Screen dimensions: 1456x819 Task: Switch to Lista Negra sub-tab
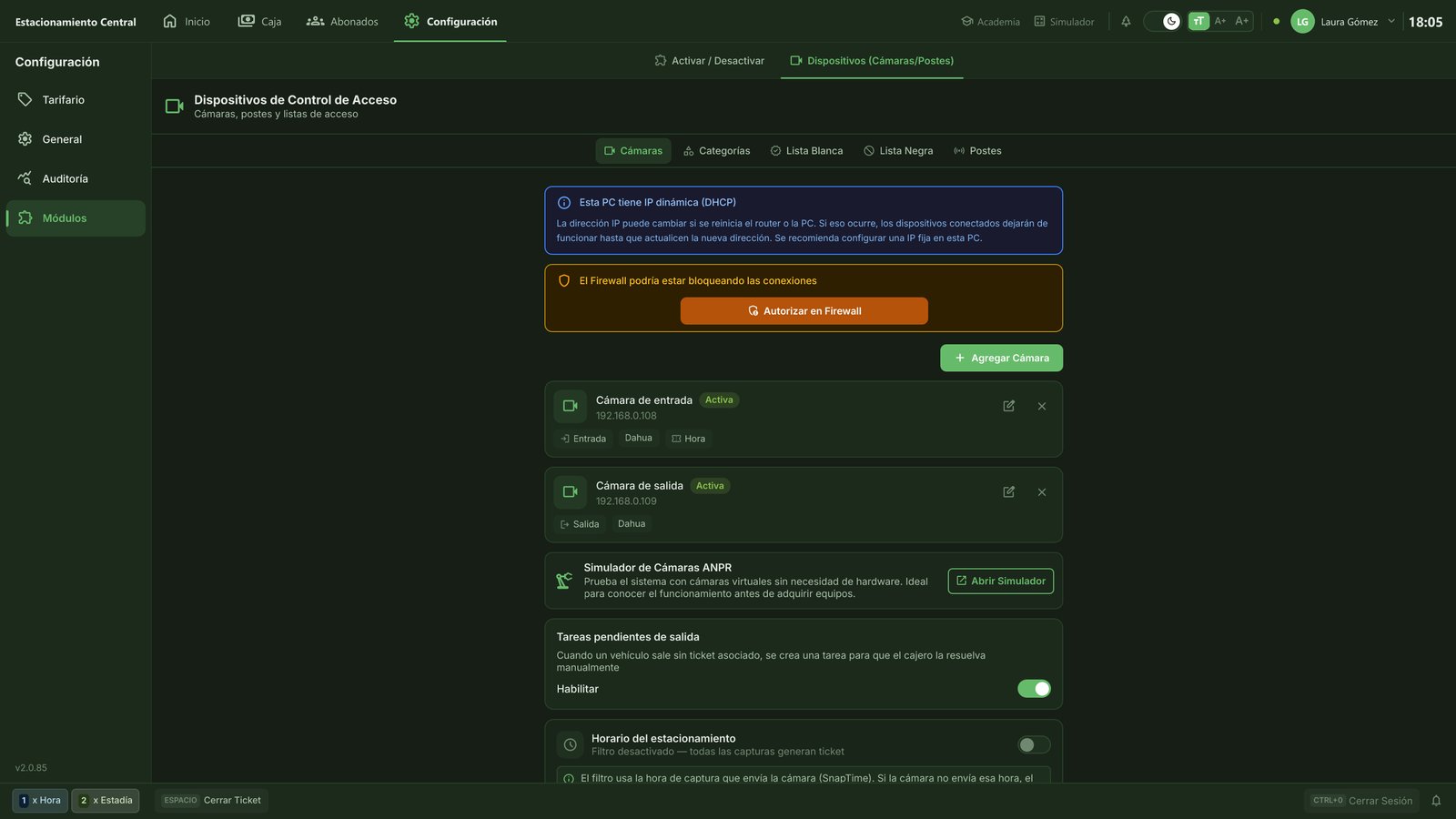tap(898, 151)
